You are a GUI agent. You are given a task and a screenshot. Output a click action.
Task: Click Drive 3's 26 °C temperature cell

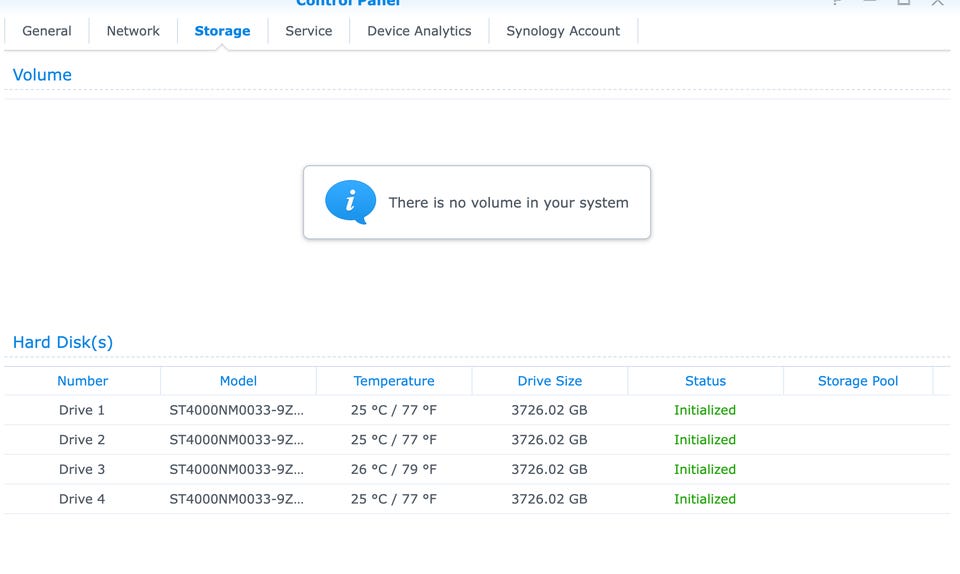coord(394,469)
